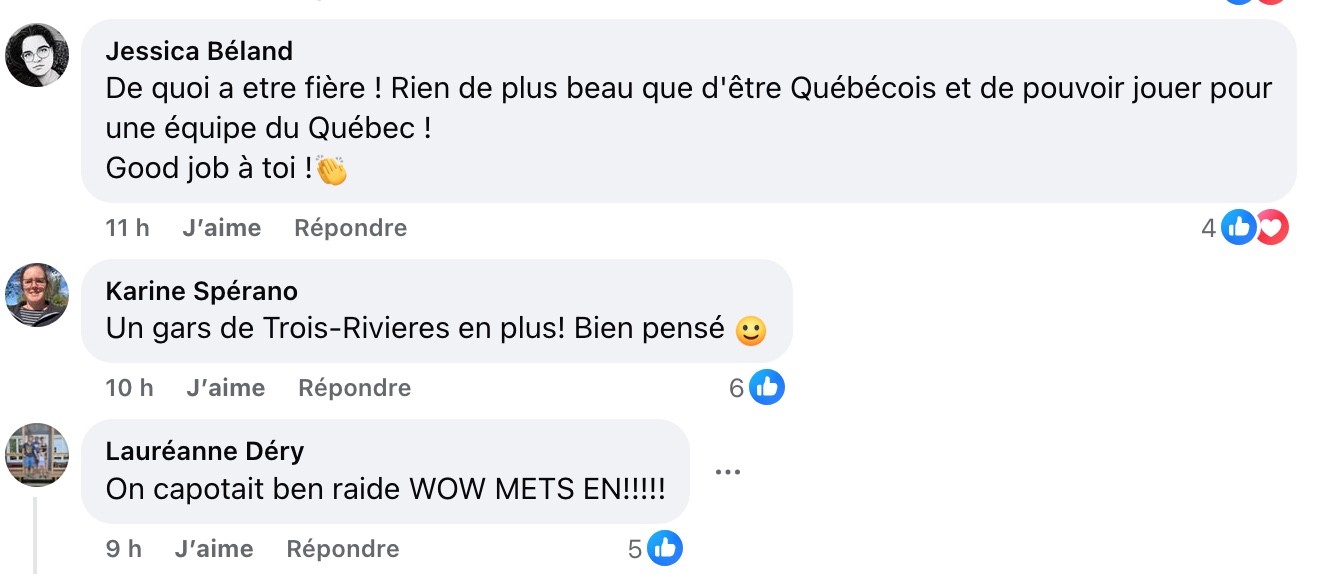Click the 10 h timestamp on Karine's comment
The width and height of the screenshot is (1336, 574).
(x=129, y=388)
